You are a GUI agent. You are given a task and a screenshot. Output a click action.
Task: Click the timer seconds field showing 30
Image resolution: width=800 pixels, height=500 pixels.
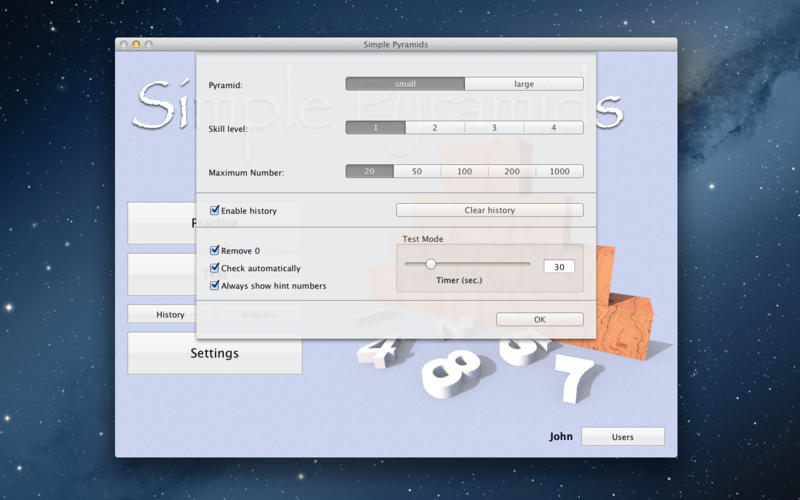click(559, 267)
